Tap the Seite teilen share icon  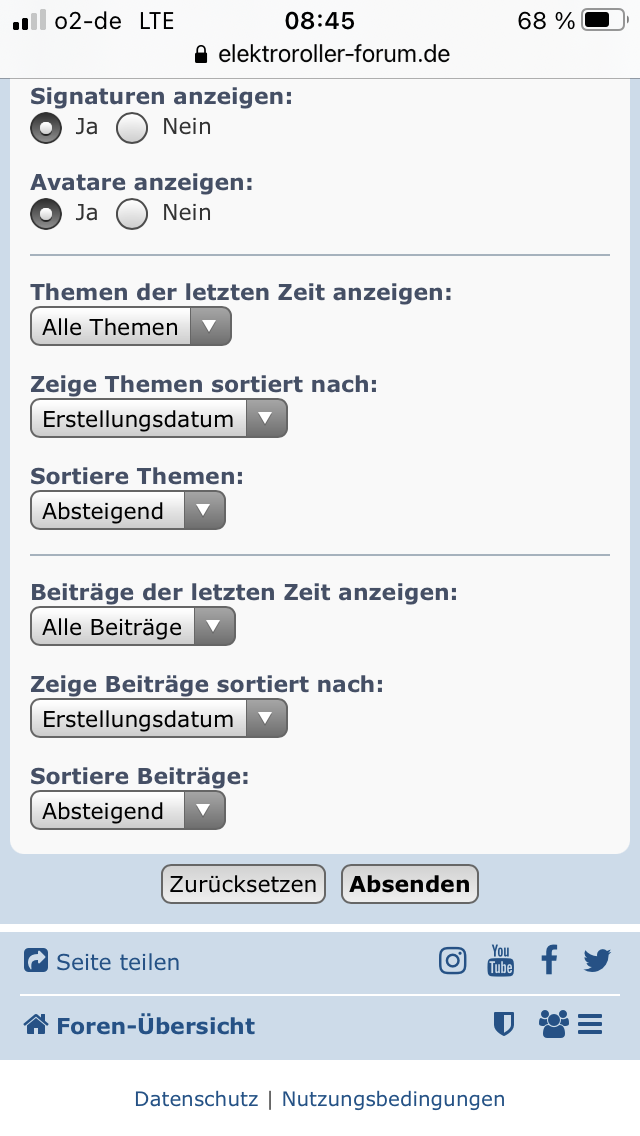coord(36,962)
